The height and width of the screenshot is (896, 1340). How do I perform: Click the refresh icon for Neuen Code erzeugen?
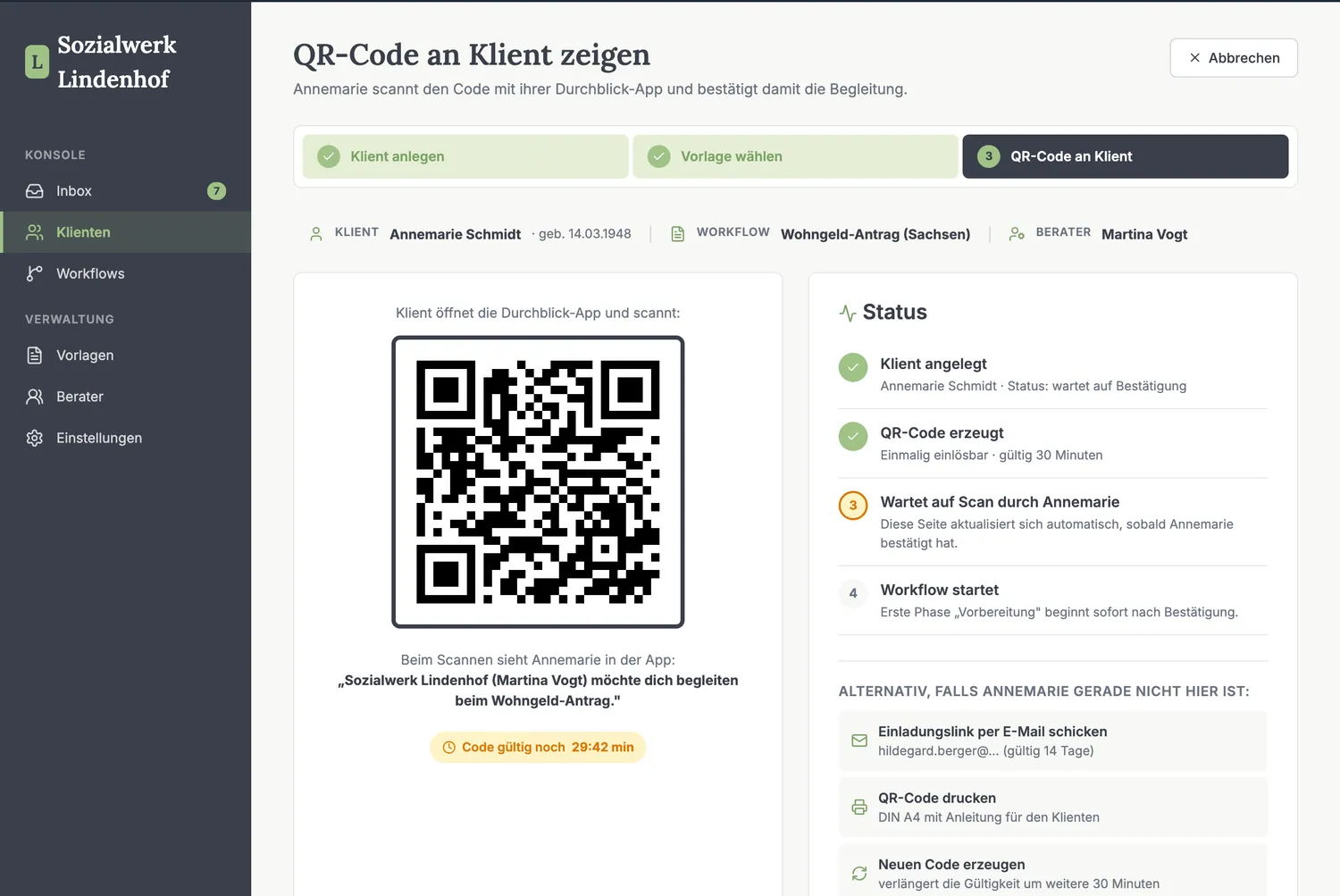(x=859, y=874)
